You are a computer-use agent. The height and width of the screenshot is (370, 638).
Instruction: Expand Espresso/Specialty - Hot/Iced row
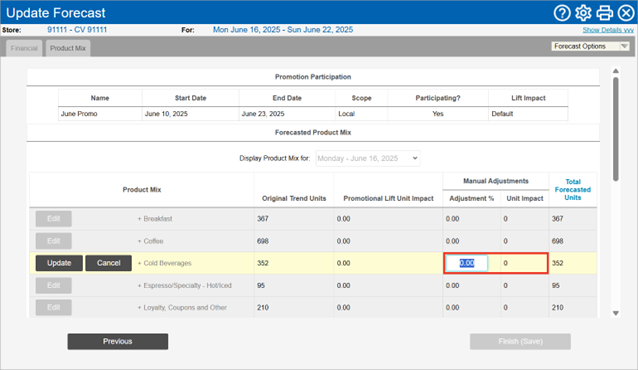(139, 286)
